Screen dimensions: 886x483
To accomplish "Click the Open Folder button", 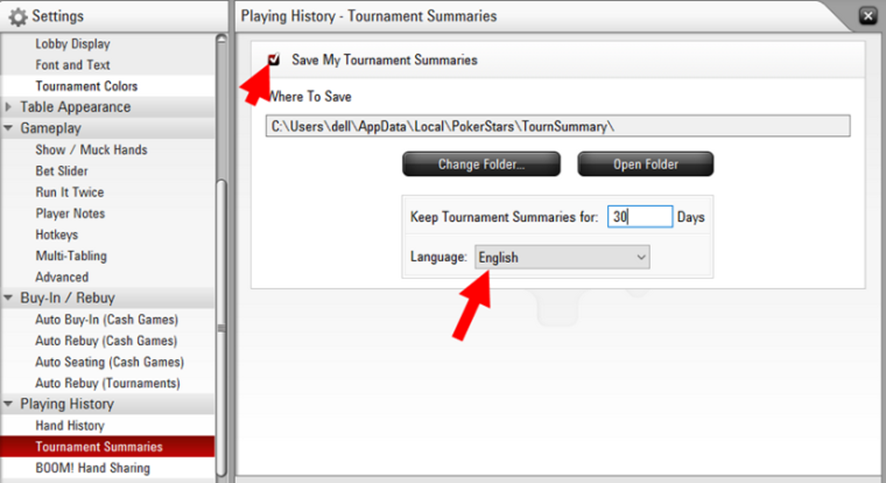I will [645, 164].
